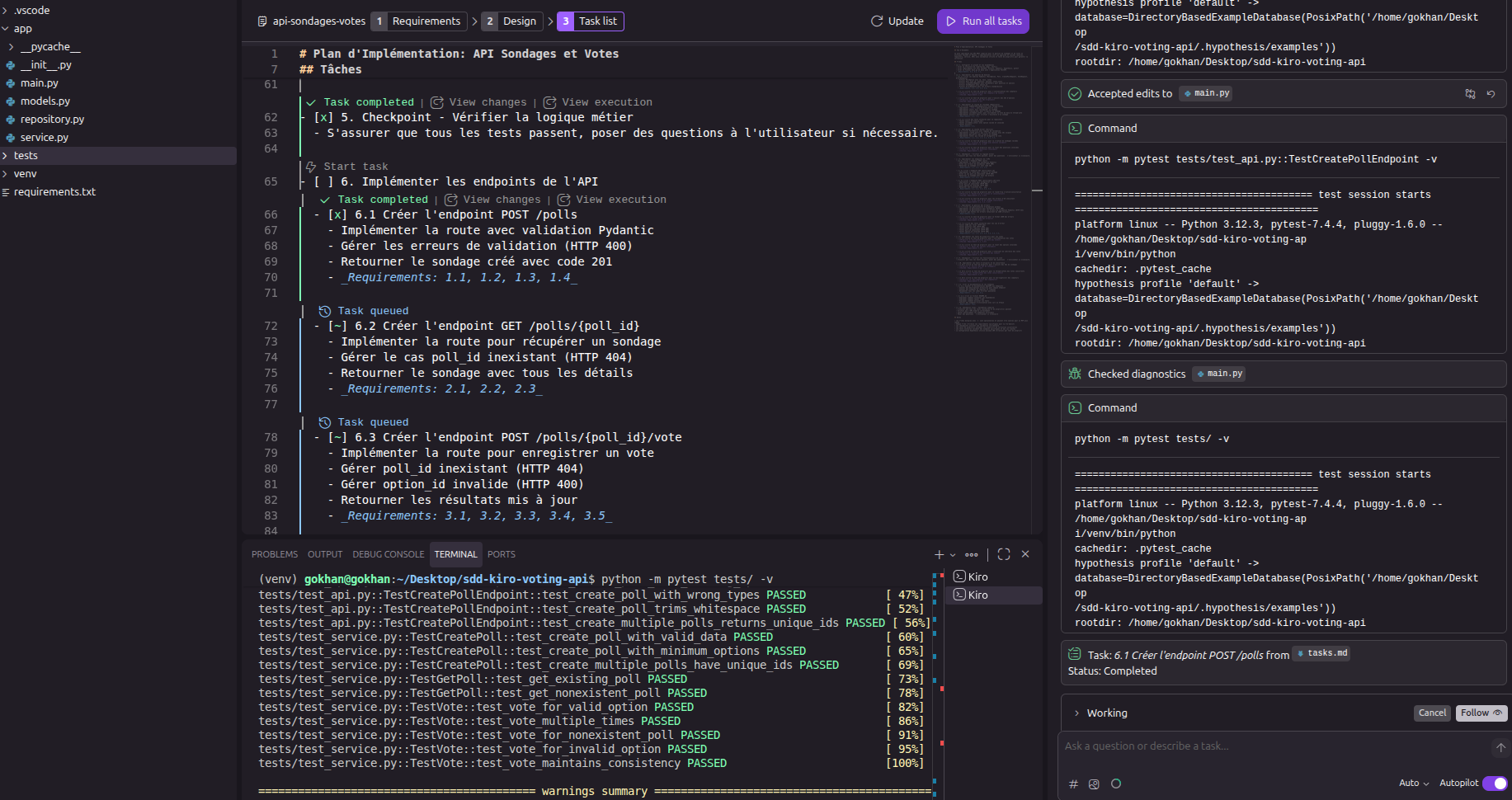Open the PROBLEMS panel tab
1512x800 pixels.
coord(274,554)
